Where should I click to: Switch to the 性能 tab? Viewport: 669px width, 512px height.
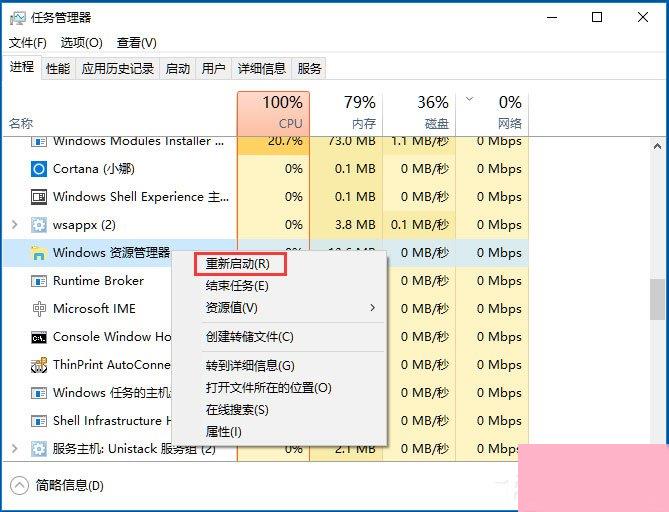coord(58,69)
